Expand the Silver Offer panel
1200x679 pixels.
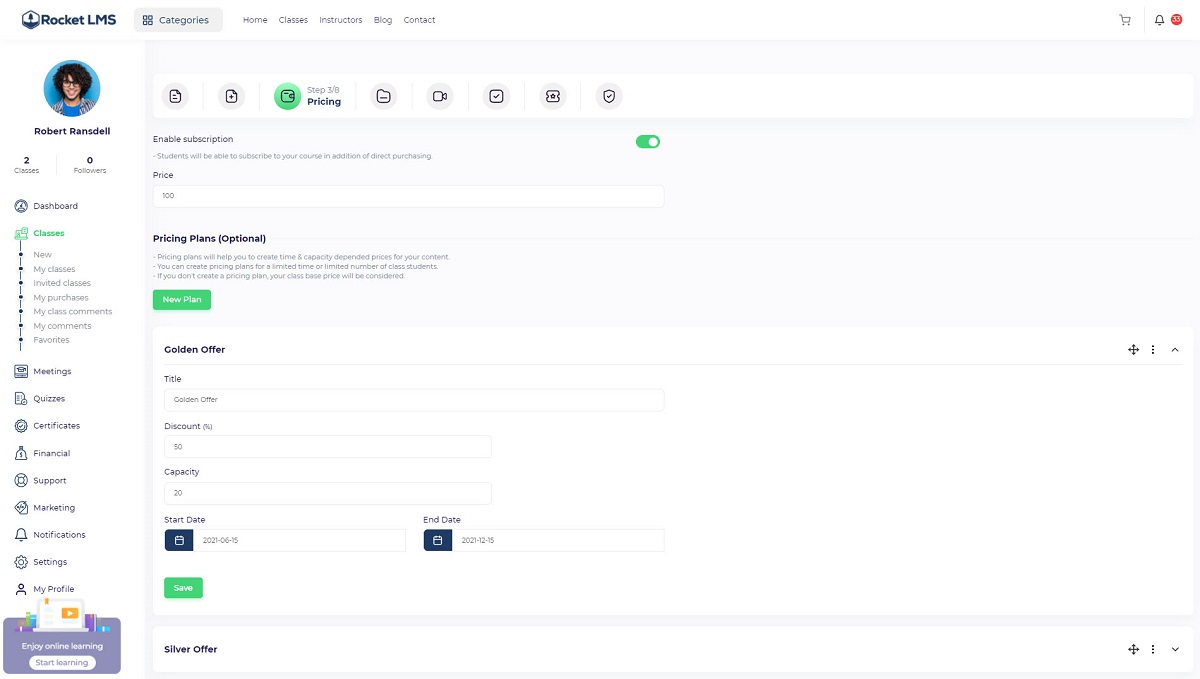click(1175, 649)
